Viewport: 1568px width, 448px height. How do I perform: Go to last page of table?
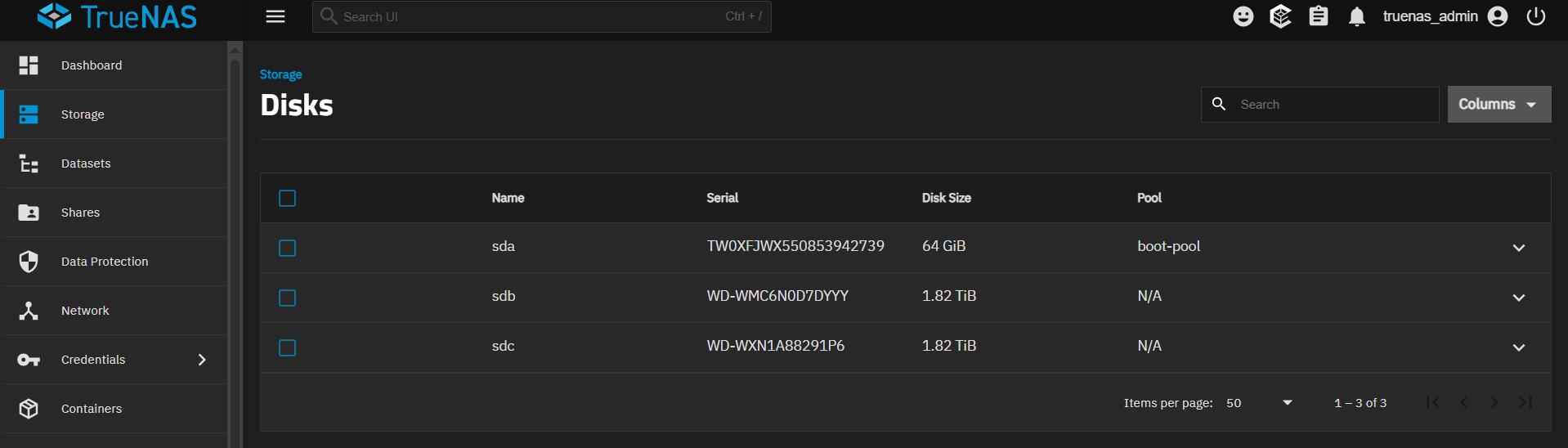pos(1525,402)
